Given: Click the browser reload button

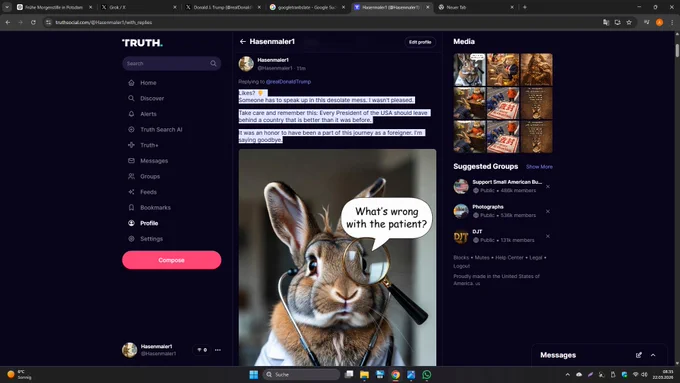Looking at the screenshot, I should [x=33, y=22].
